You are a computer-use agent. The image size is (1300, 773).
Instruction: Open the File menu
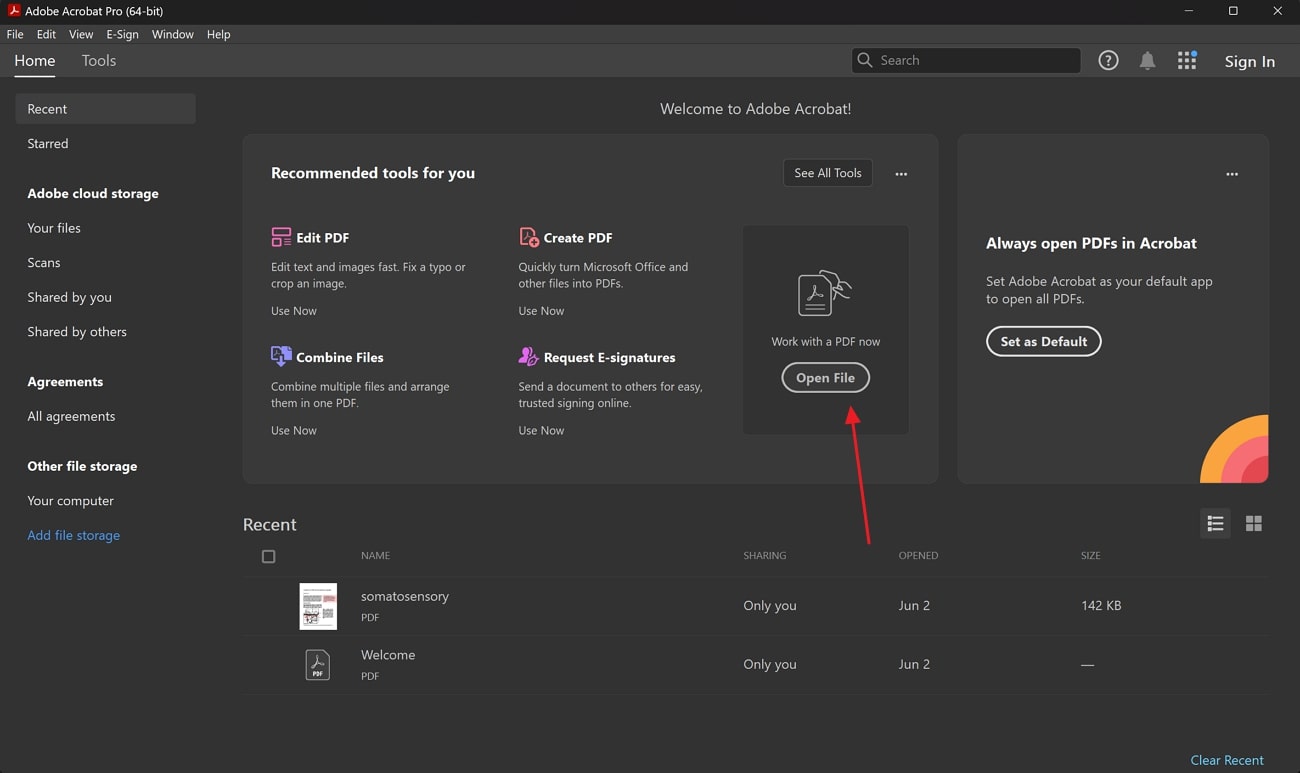(x=15, y=34)
